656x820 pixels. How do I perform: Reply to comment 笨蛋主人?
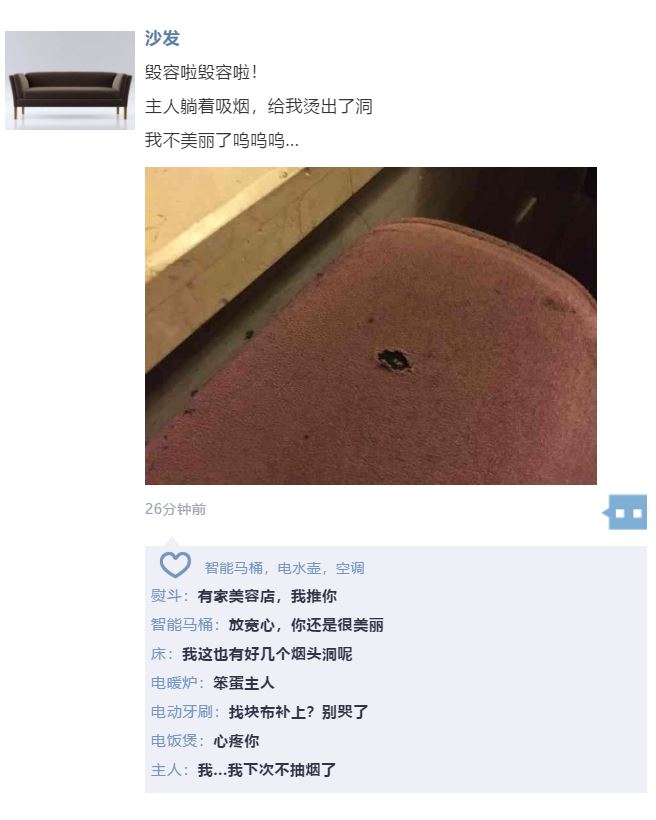tap(243, 682)
